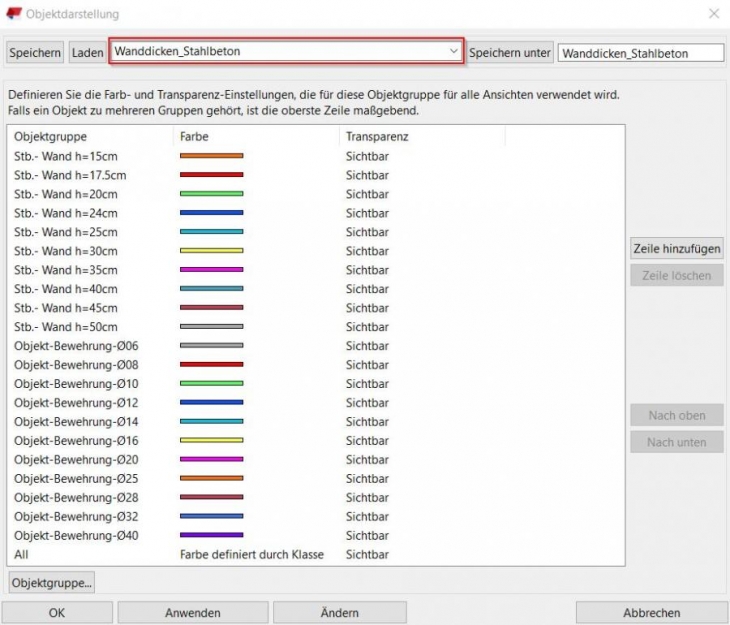The image size is (730, 625).
Task: Toggle Sichtbar transparency for Objekt-Bewehrung-Ø12
Action: 367,403
